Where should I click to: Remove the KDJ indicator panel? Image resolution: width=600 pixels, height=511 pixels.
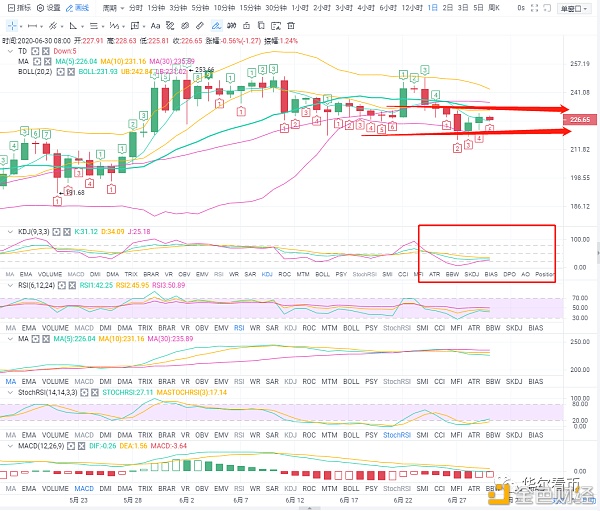[67, 232]
